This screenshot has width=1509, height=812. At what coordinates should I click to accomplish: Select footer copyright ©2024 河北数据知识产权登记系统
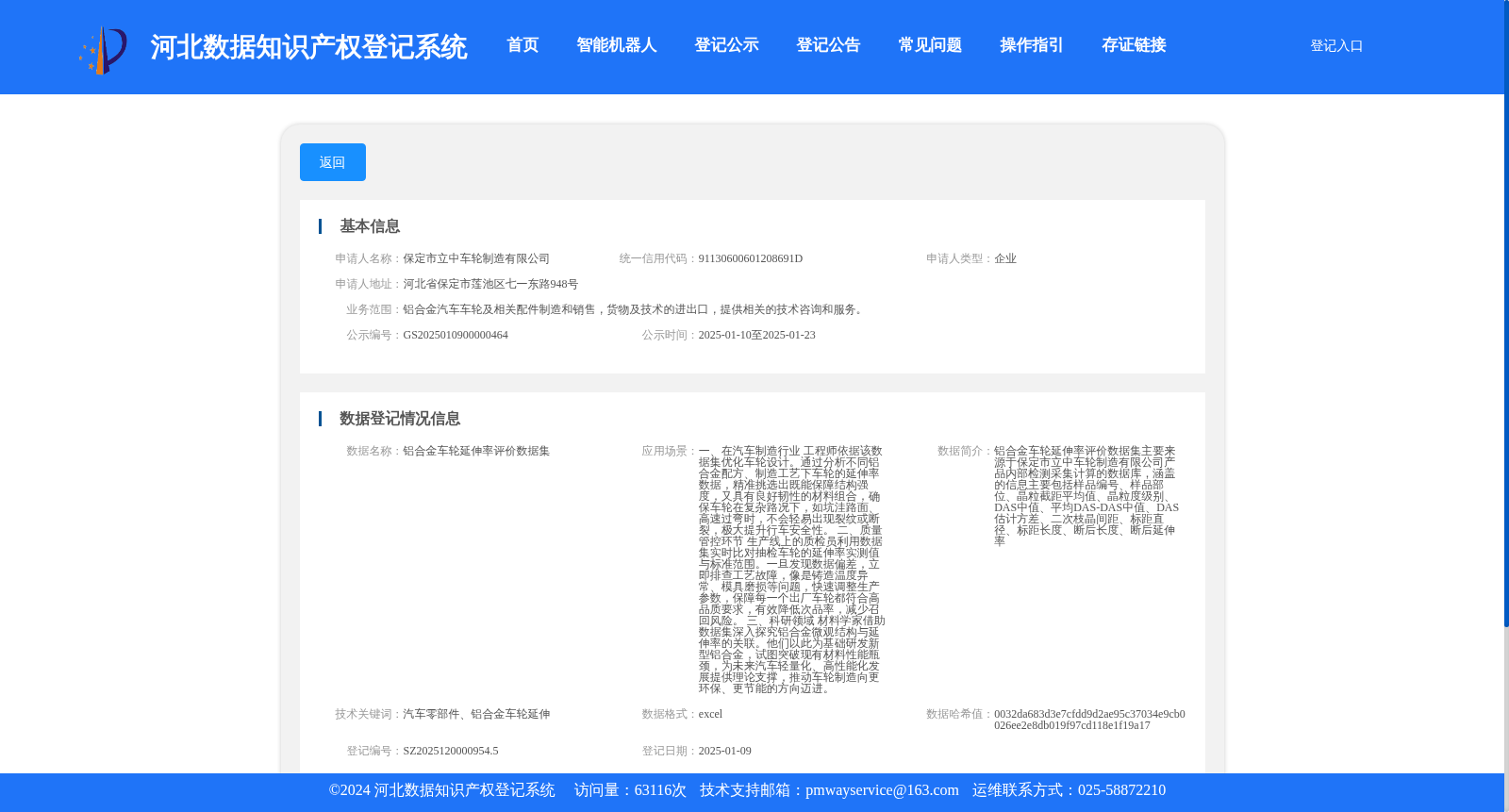(441, 790)
